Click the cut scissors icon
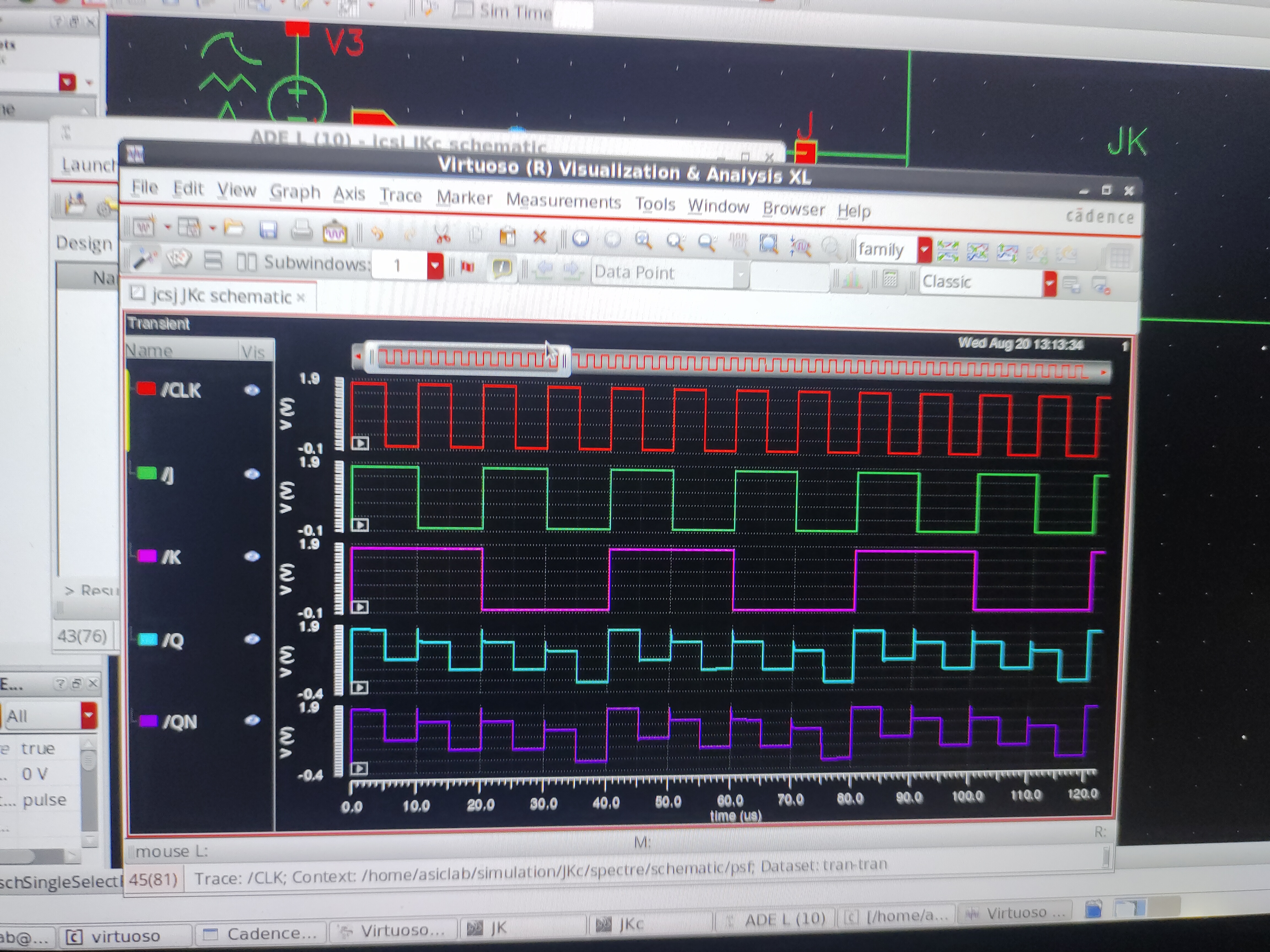1270x952 pixels. coord(442,235)
